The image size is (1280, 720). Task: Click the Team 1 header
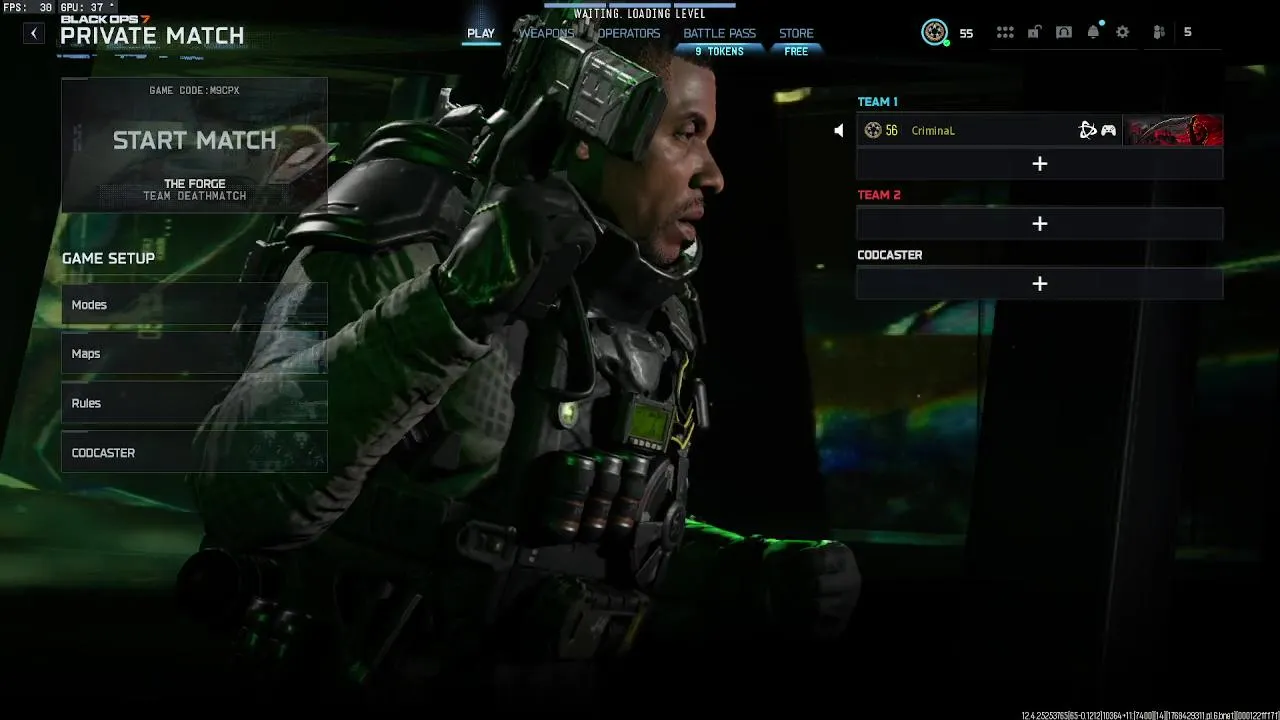click(877, 102)
